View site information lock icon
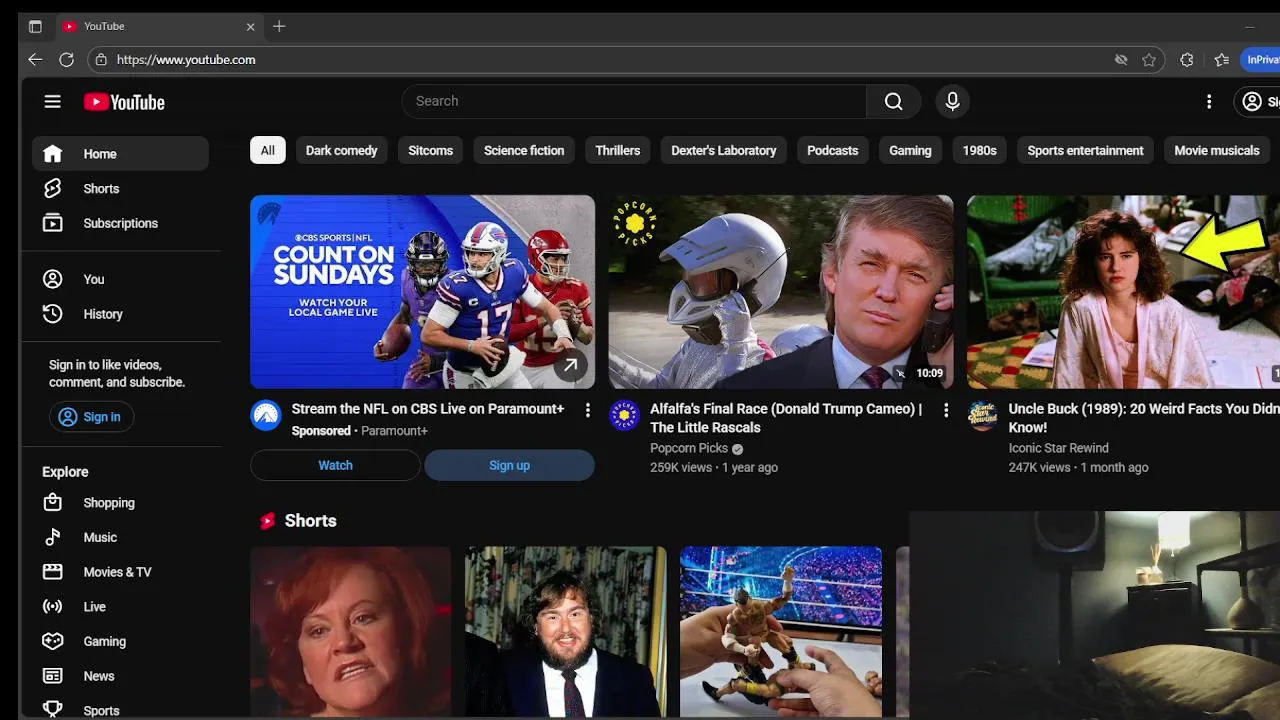Image resolution: width=1280 pixels, height=720 pixels. click(x=100, y=60)
